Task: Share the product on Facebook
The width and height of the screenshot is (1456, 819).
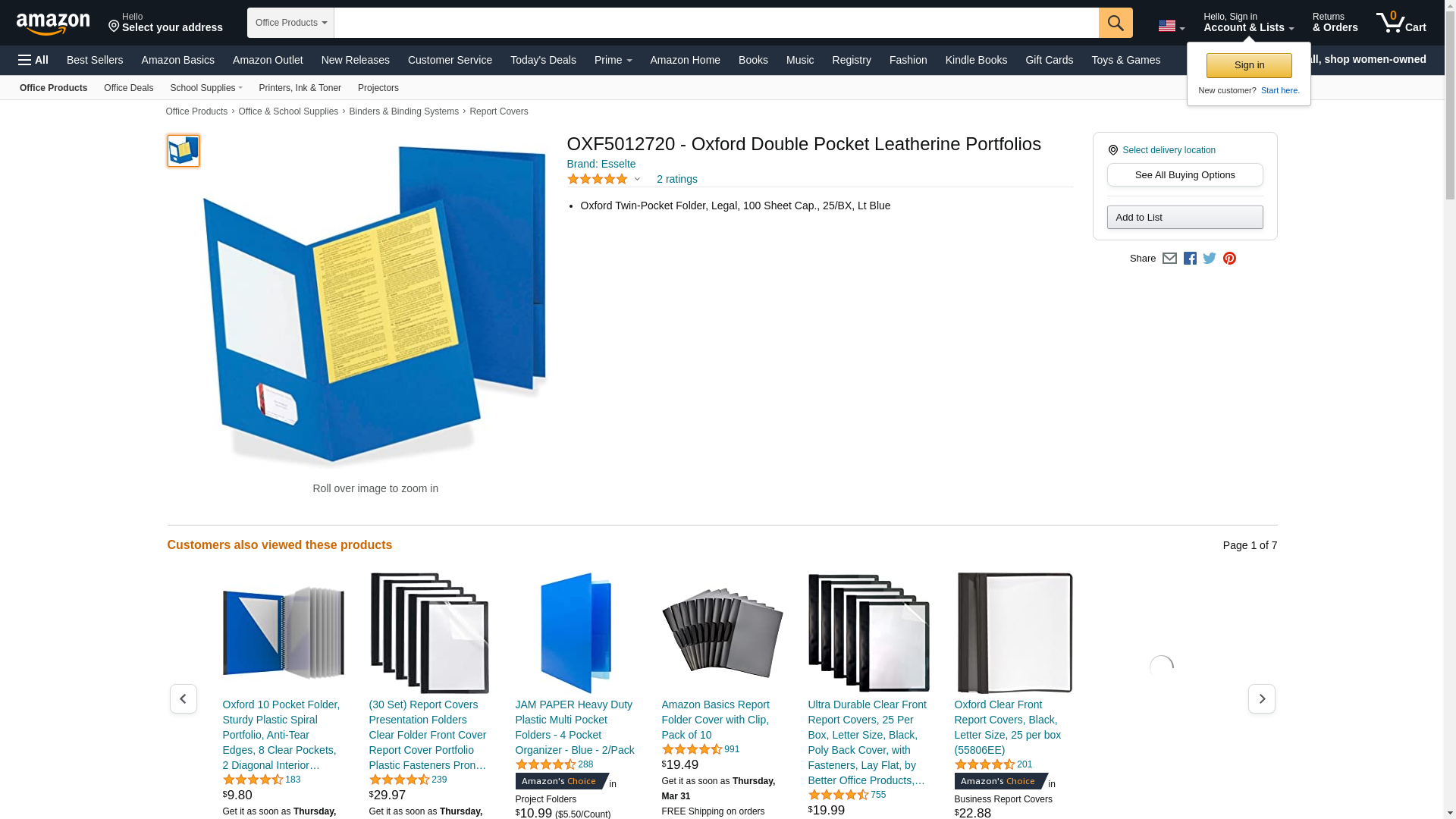Action: click(x=1190, y=259)
